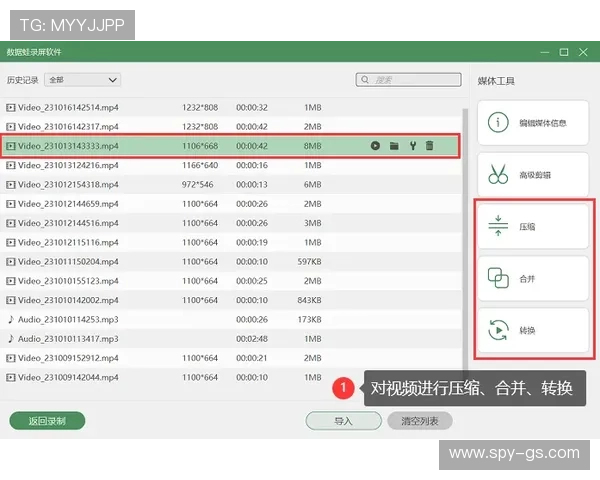Click film icon of Video_231009142044.mp4
Image resolution: width=600 pixels, height=480 pixels.
[x=11, y=377]
